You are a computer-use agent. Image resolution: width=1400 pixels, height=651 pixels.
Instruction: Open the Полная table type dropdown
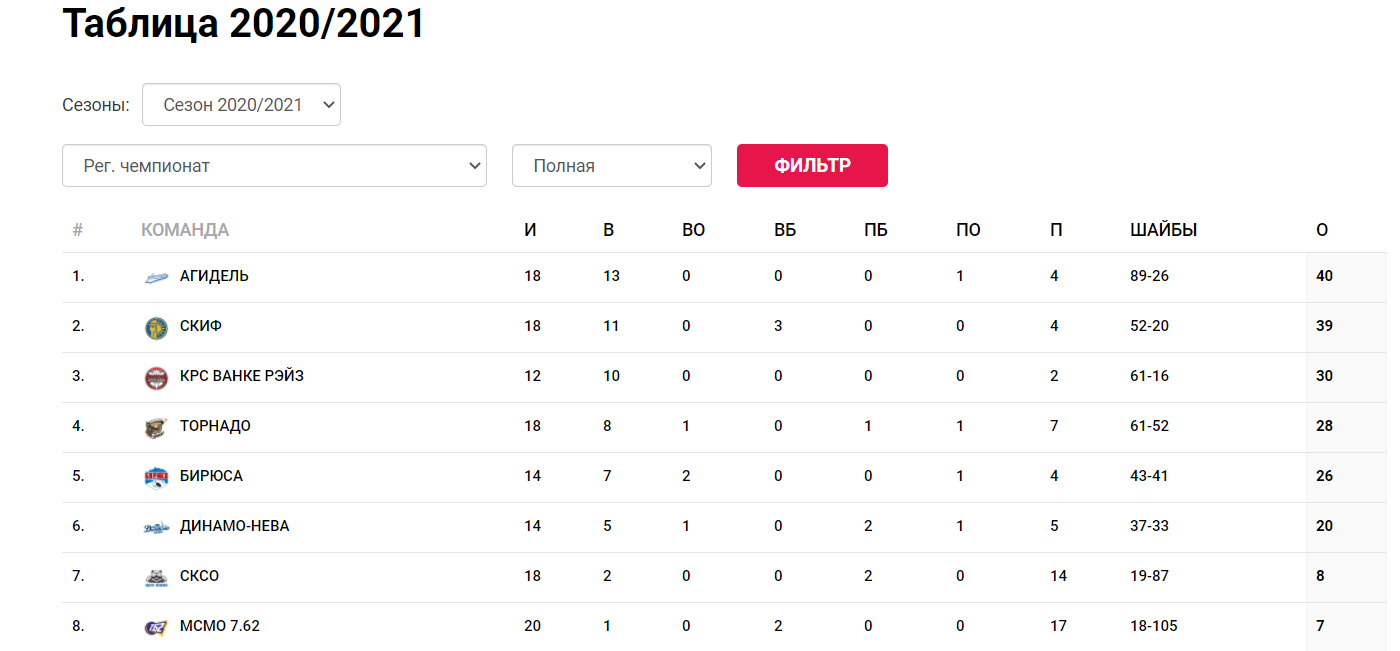click(612, 166)
